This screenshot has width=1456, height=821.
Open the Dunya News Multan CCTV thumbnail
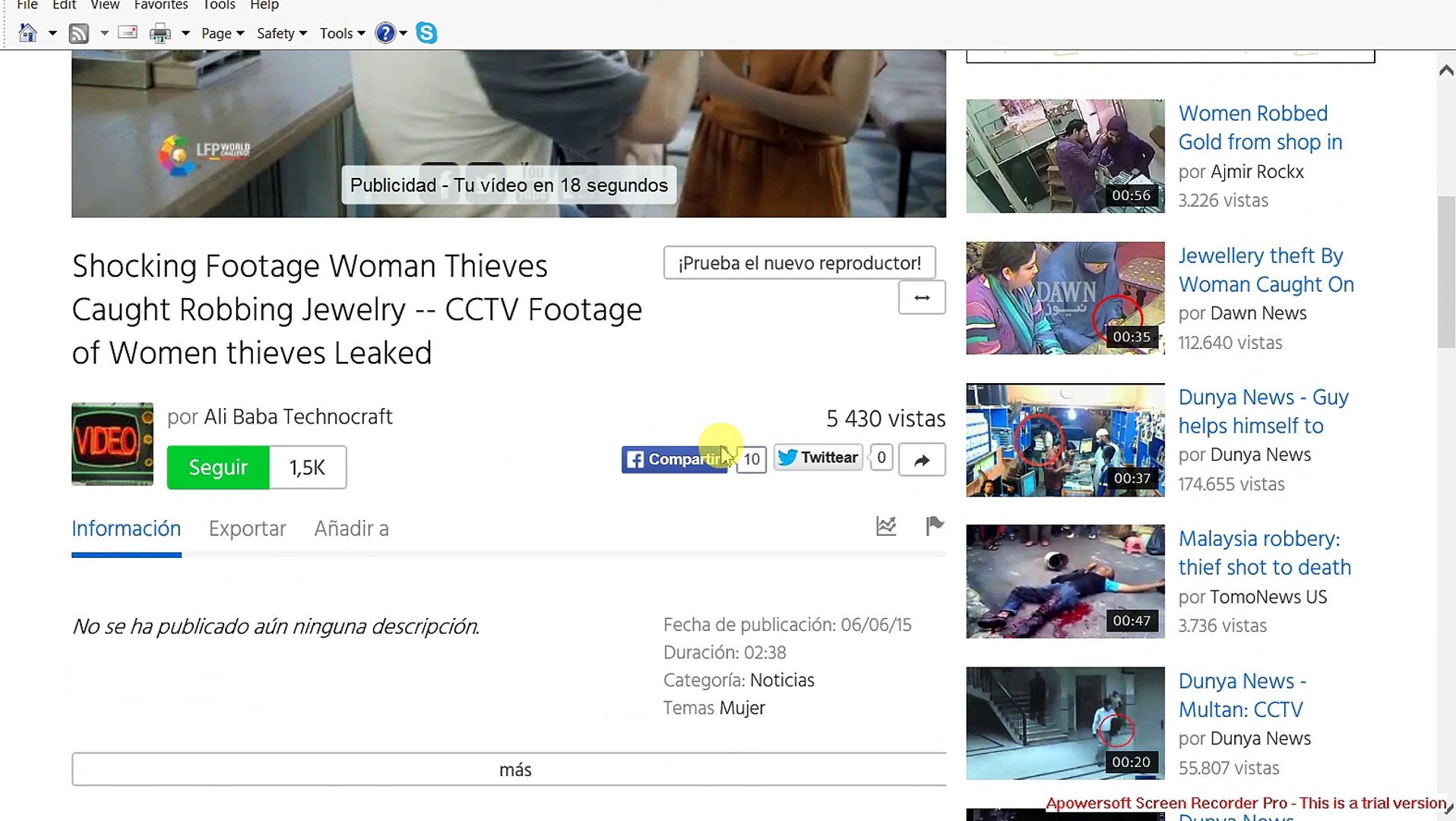coord(1064,723)
